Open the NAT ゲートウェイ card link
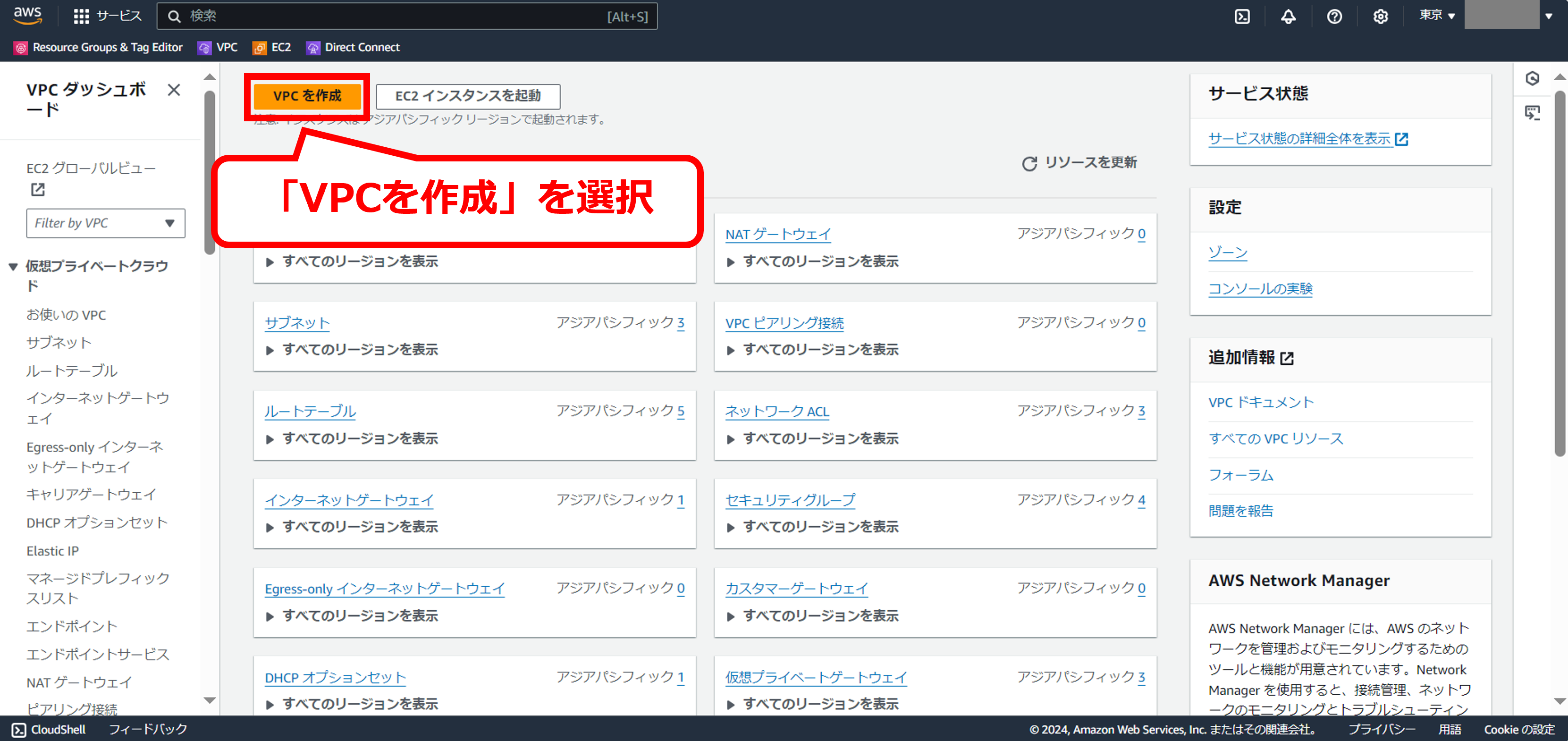 click(x=777, y=234)
